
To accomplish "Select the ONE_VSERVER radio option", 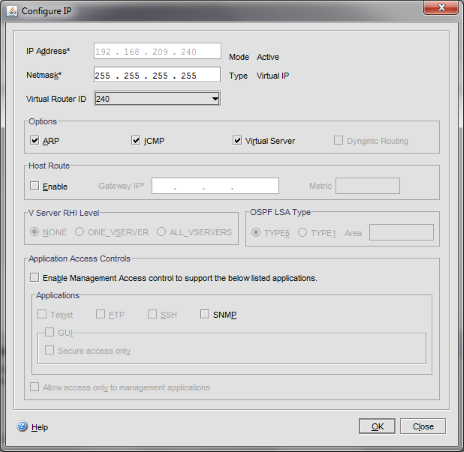I will (x=79, y=232).
